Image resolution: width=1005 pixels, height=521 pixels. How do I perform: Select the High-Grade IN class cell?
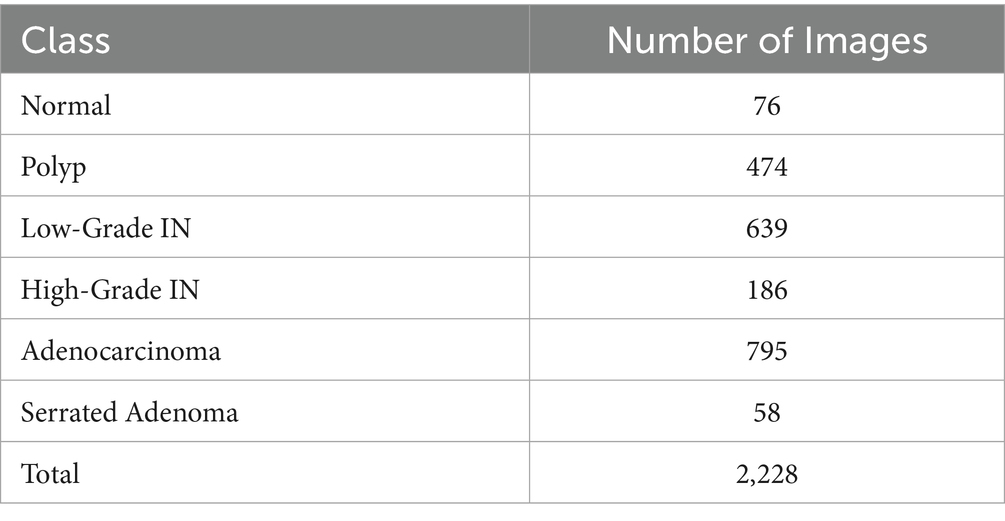pyautogui.click(x=110, y=290)
